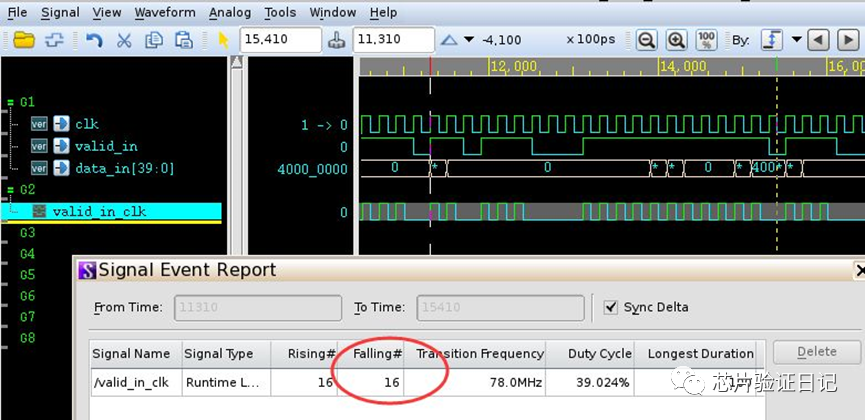This screenshot has height=420, width=865.
Task: Click the zoom in magnifier
Action: (x=676, y=40)
